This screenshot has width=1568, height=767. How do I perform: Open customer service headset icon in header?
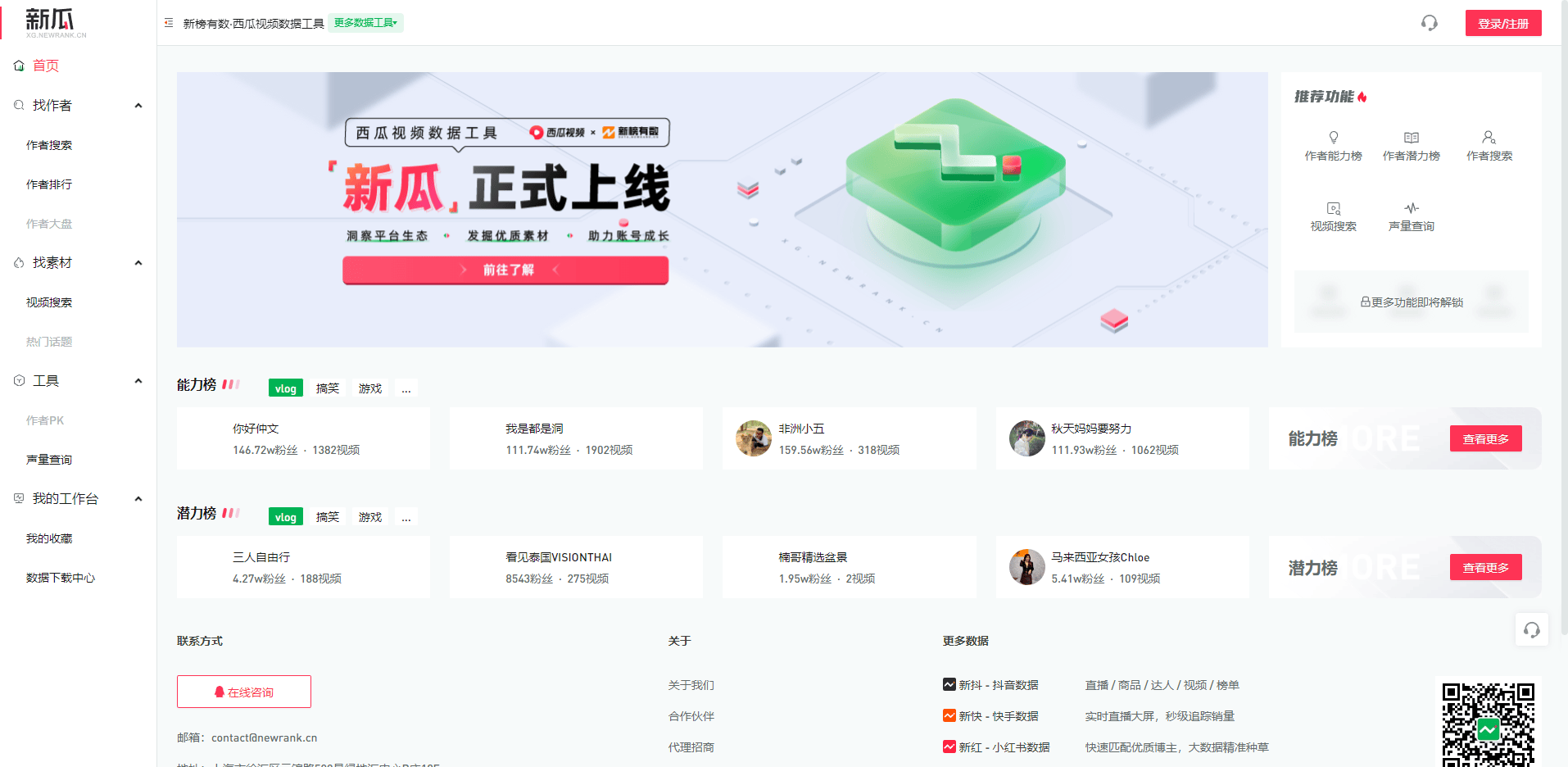(1430, 23)
